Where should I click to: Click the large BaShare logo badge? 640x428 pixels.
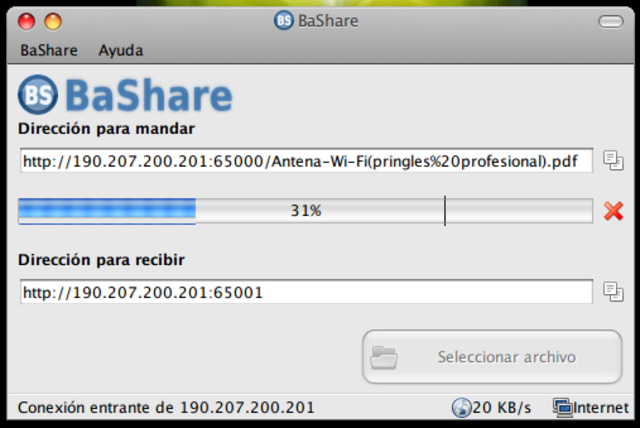pyautogui.click(x=38, y=95)
